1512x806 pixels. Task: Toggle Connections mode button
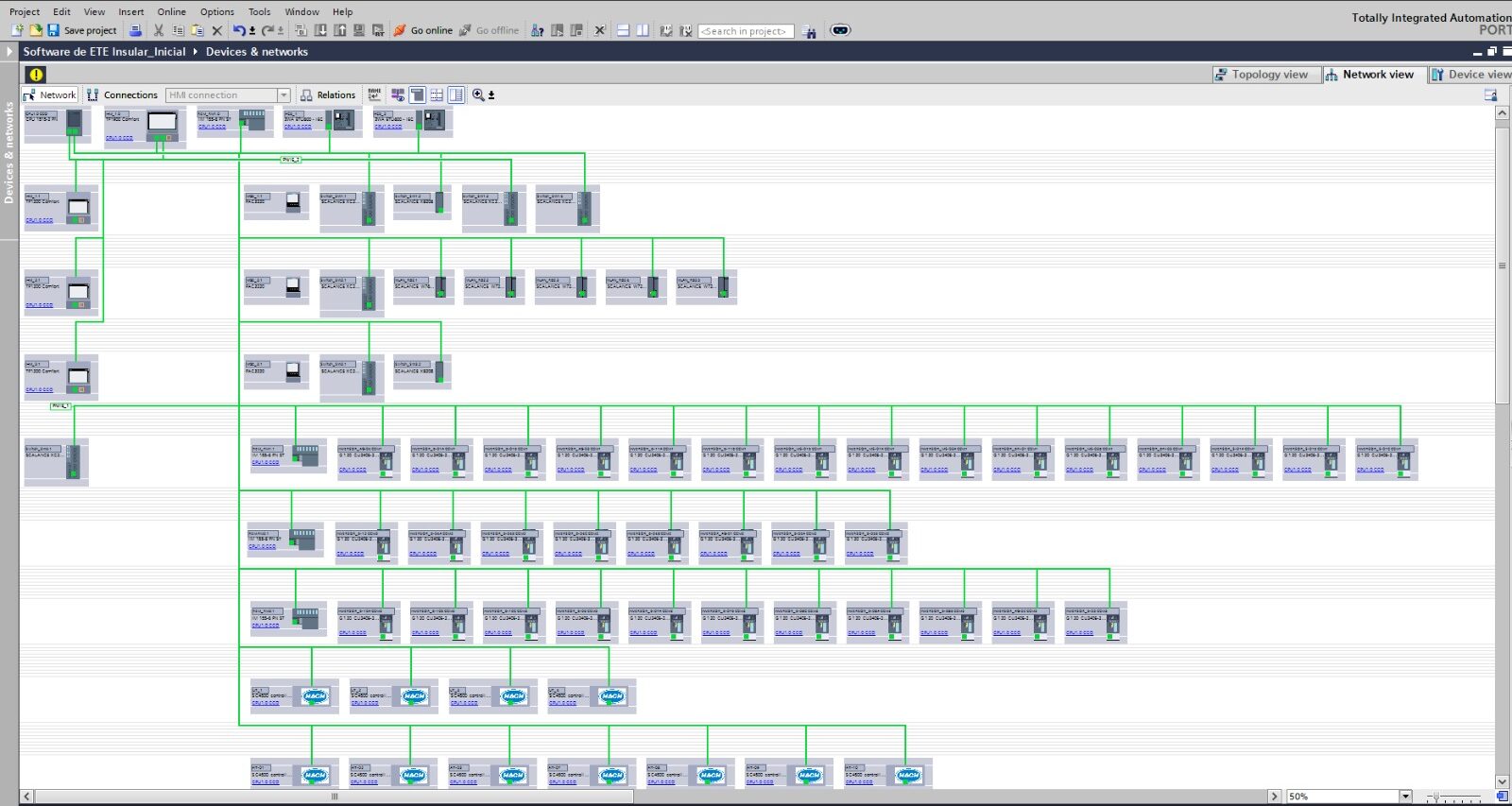122,94
